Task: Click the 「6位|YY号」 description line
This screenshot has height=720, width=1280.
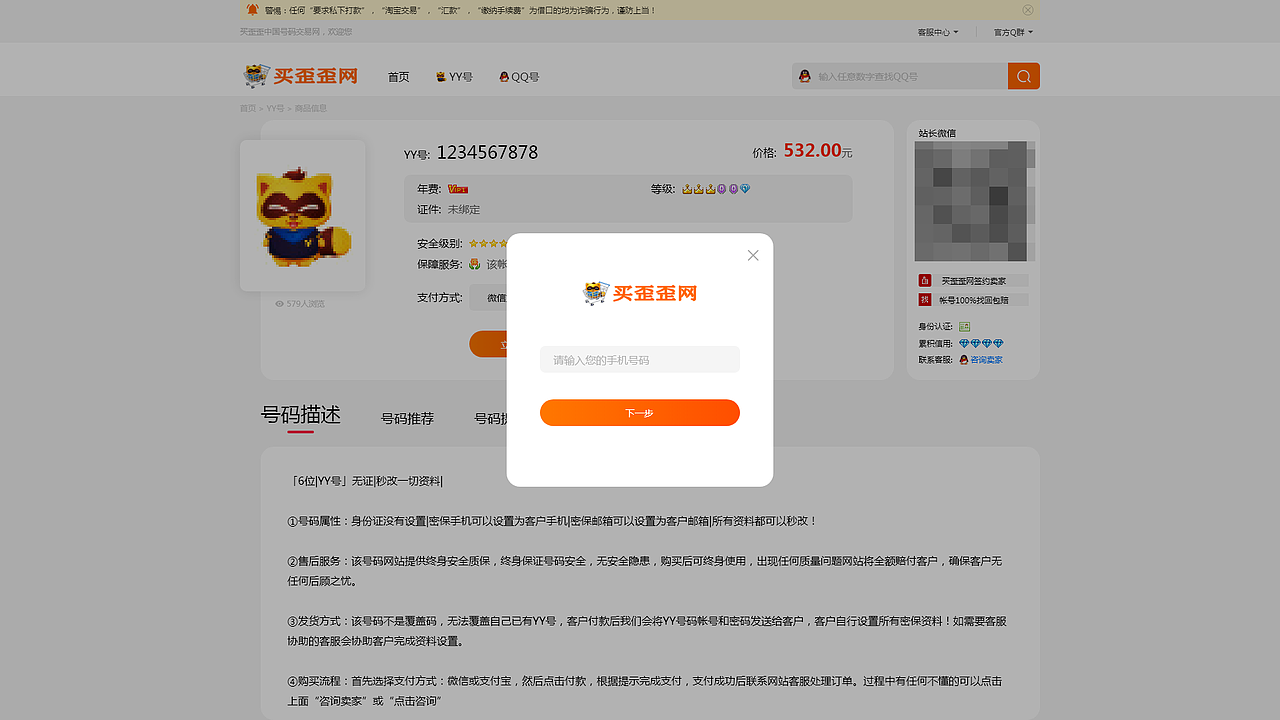Action: (x=365, y=481)
